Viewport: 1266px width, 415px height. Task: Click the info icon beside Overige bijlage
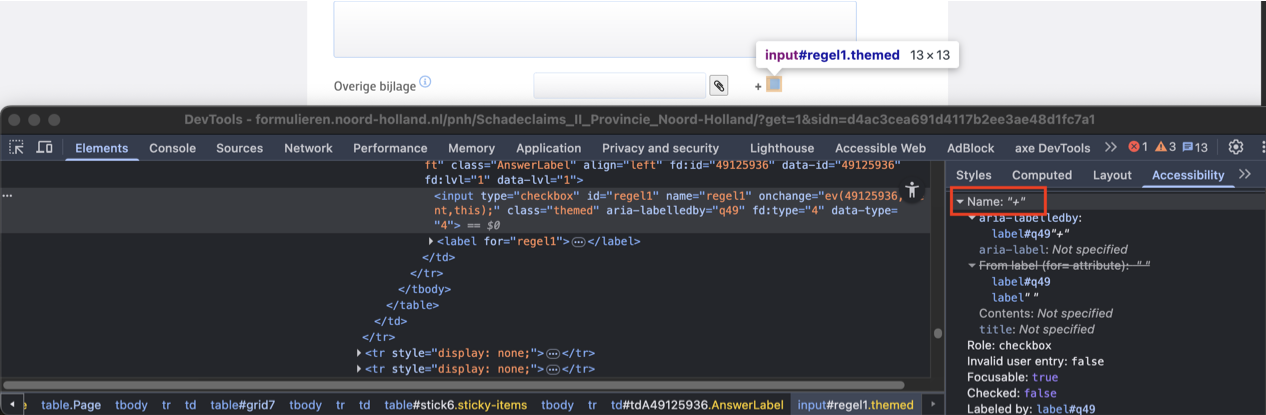425,82
